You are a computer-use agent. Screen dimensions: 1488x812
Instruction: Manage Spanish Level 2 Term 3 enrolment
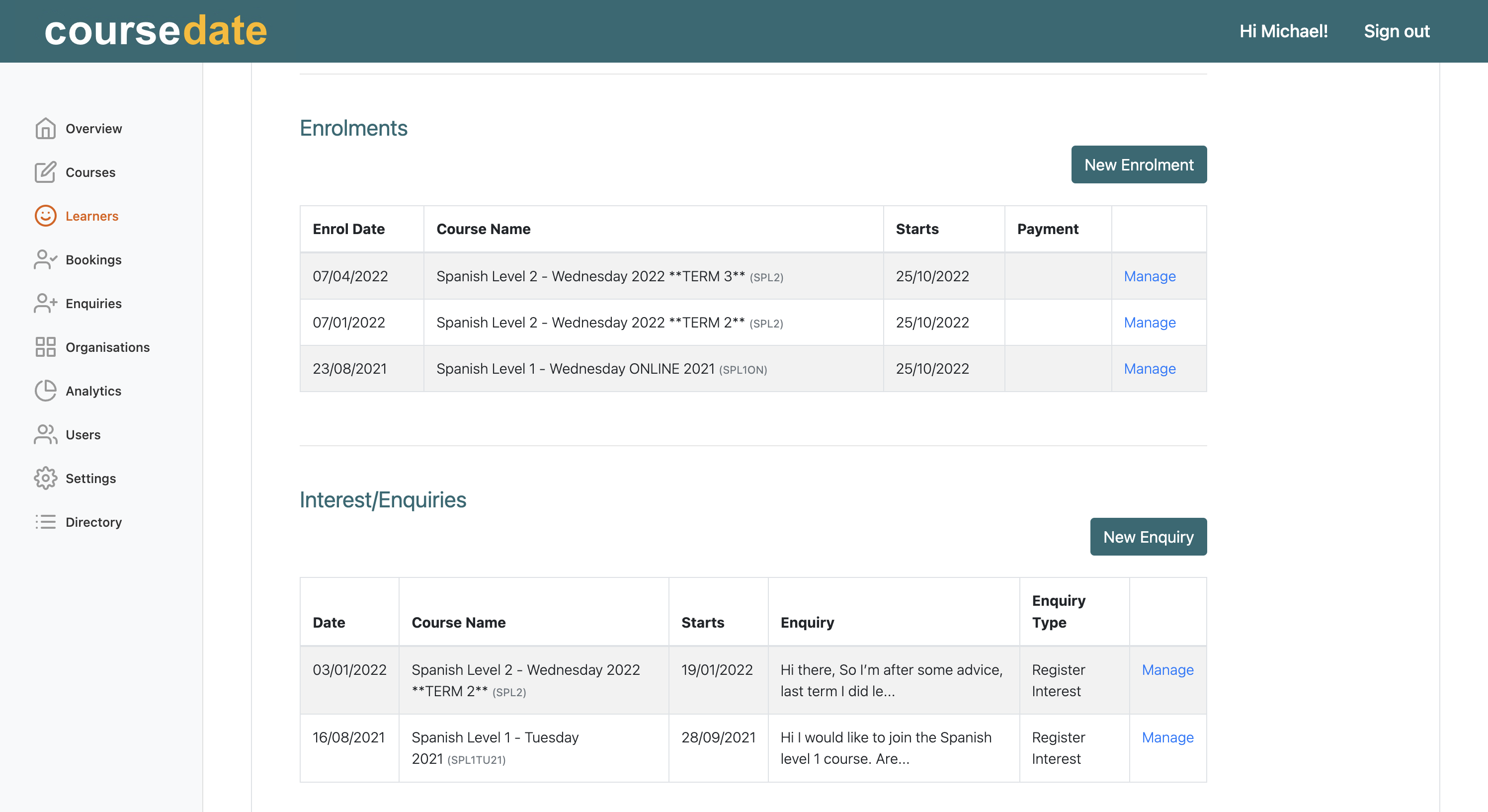(x=1150, y=276)
